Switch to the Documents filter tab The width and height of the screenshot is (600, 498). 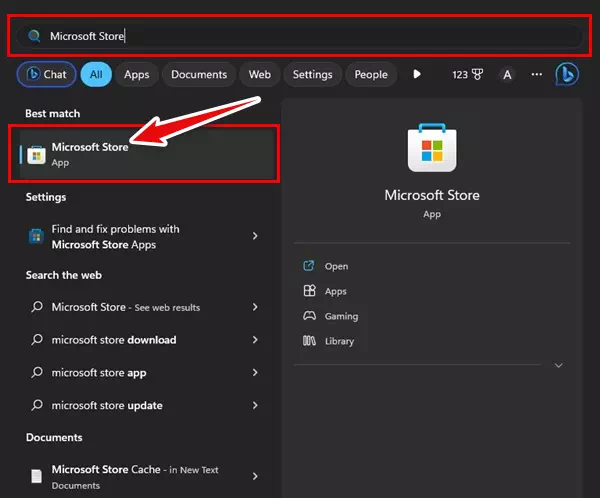(199, 74)
